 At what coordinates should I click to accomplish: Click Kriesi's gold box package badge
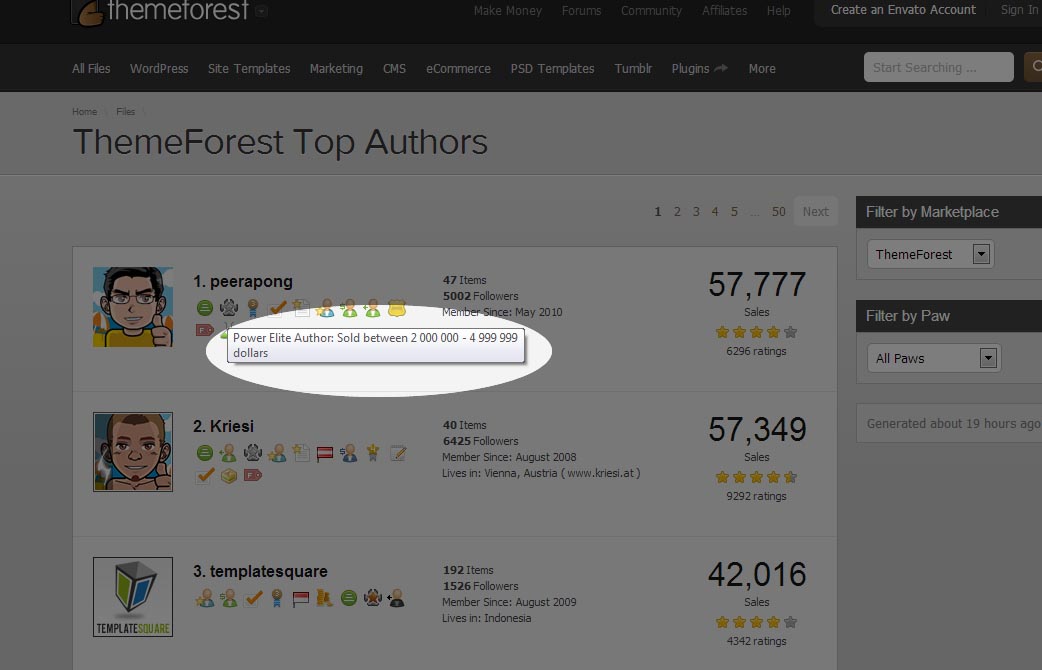click(x=229, y=476)
